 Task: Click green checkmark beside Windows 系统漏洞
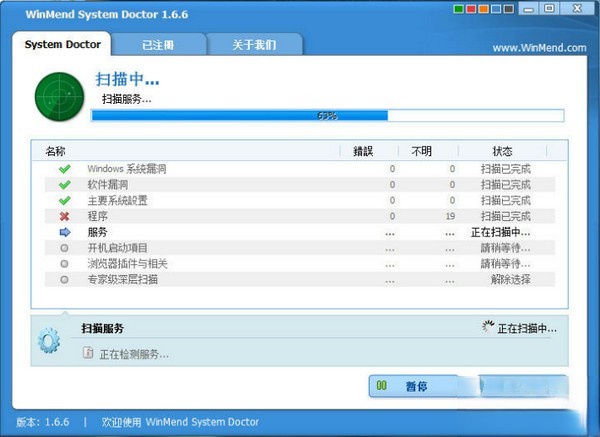tap(65, 169)
